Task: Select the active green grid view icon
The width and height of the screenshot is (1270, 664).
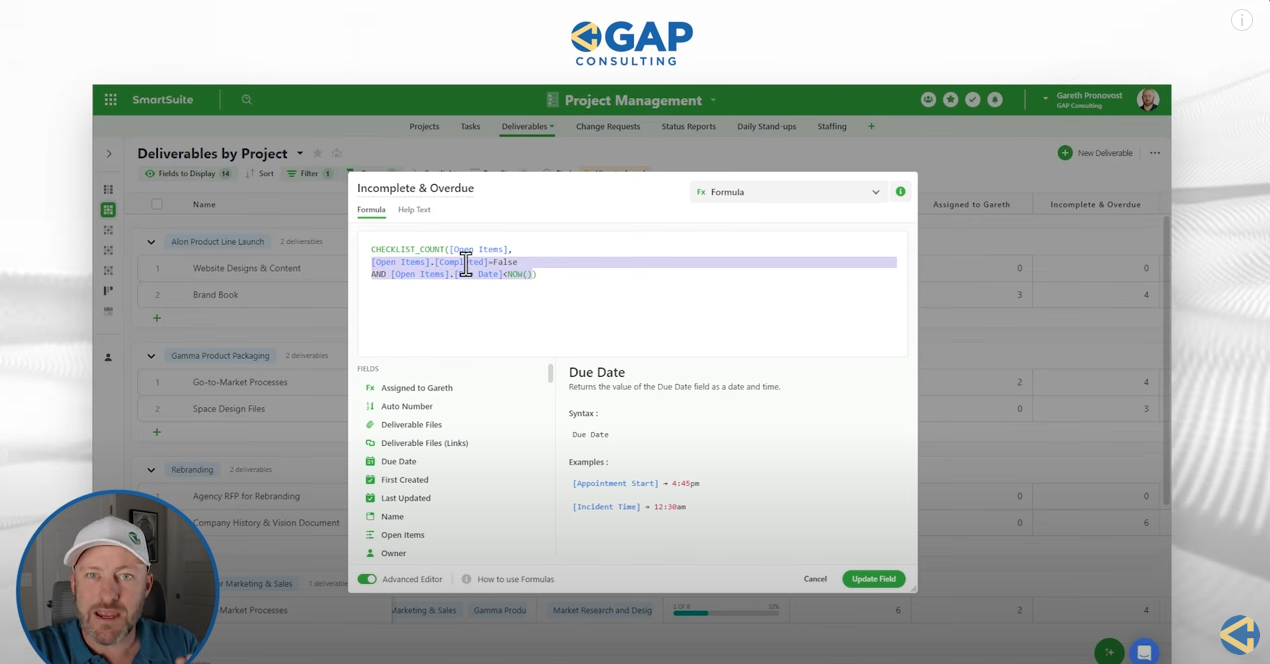Action: tap(108, 210)
